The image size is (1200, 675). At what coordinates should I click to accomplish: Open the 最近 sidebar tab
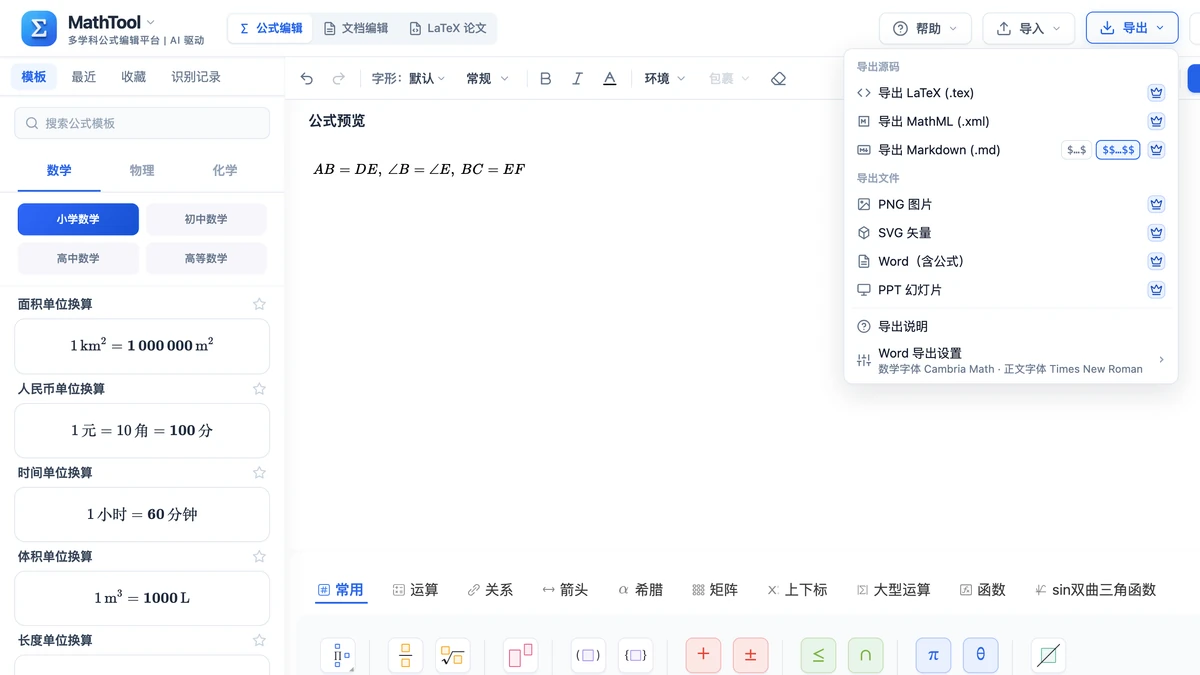click(84, 77)
